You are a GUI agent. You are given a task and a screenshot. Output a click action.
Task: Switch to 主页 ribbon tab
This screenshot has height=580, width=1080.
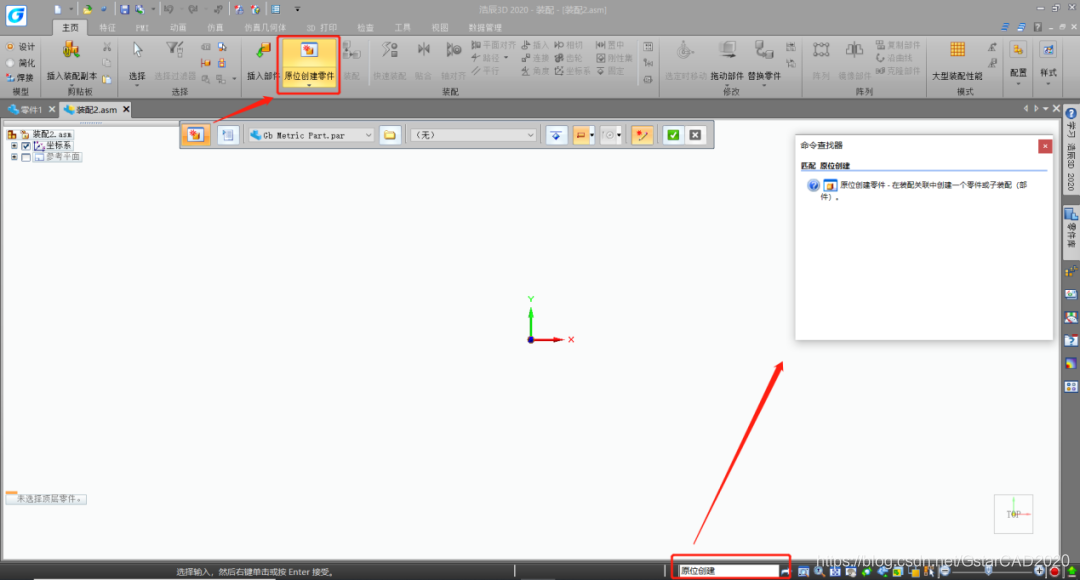(70, 28)
